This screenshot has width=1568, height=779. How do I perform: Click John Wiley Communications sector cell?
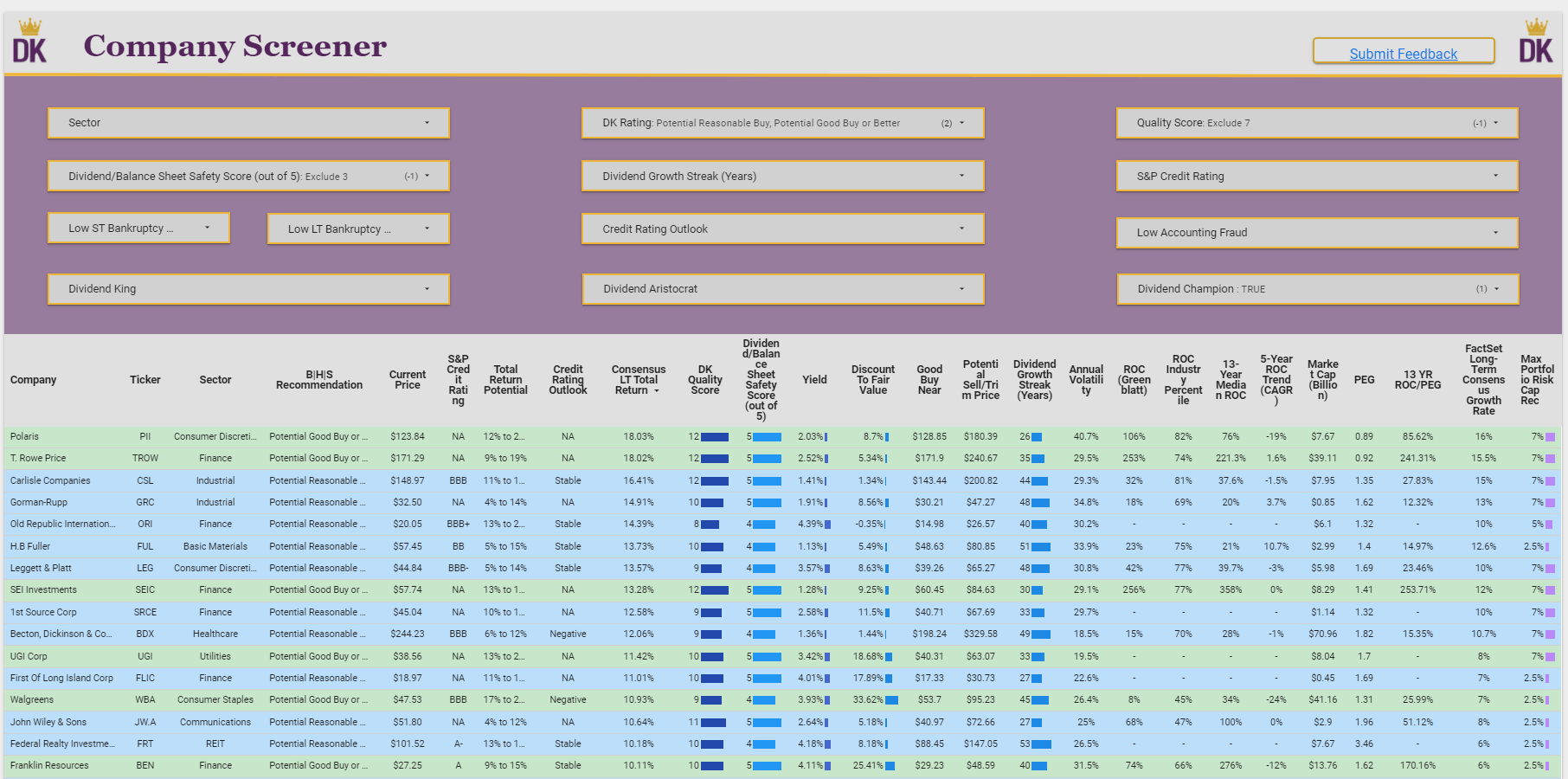point(215,723)
